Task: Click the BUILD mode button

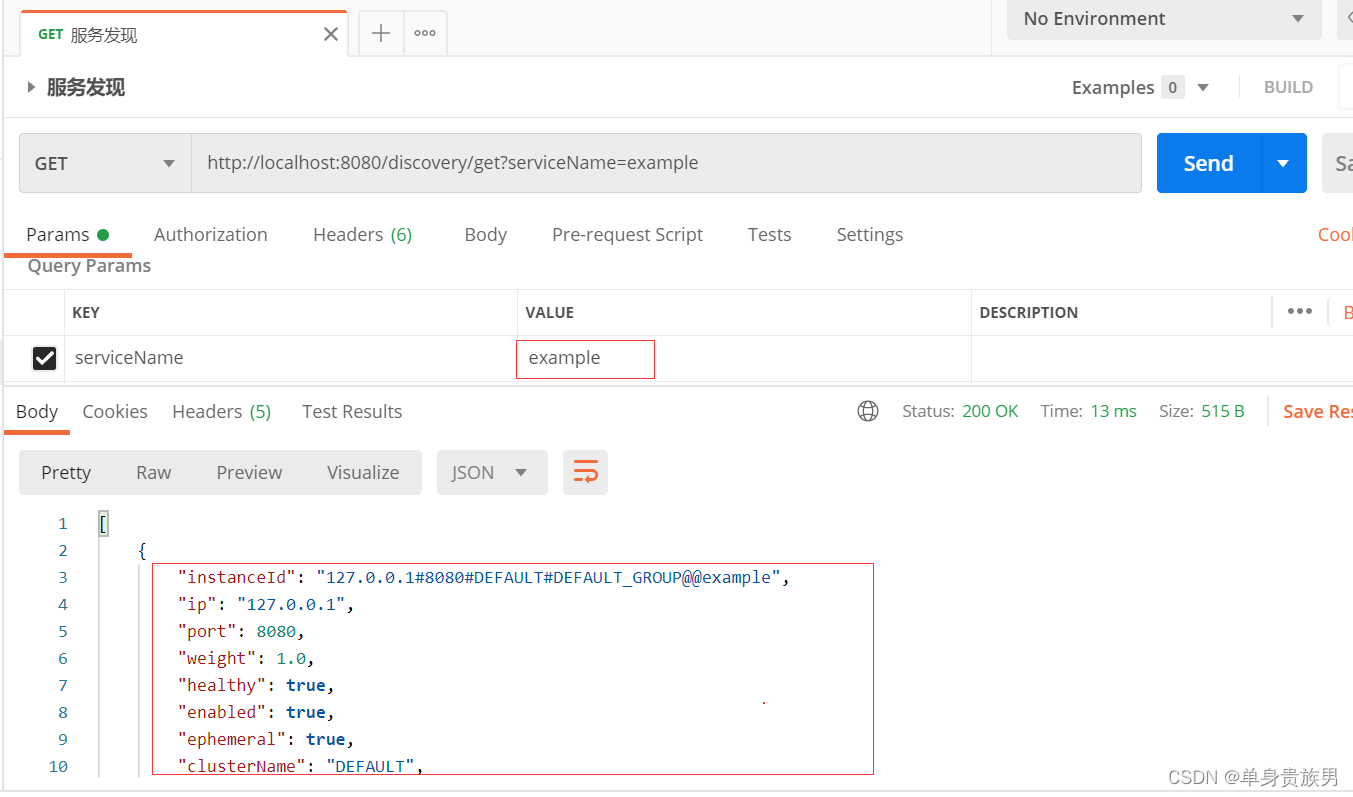Action: coord(1288,88)
